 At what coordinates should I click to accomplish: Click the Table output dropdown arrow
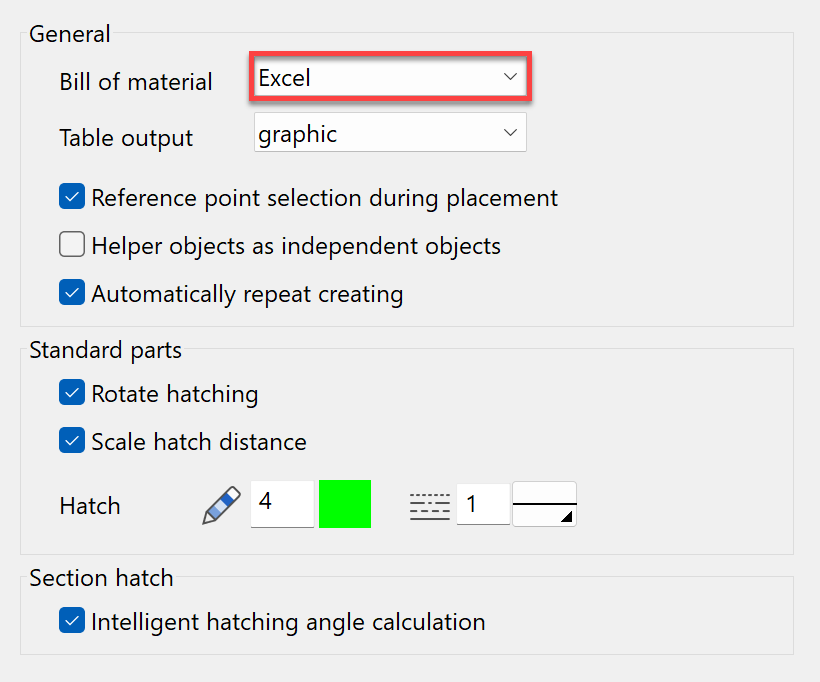pyautogui.click(x=509, y=132)
